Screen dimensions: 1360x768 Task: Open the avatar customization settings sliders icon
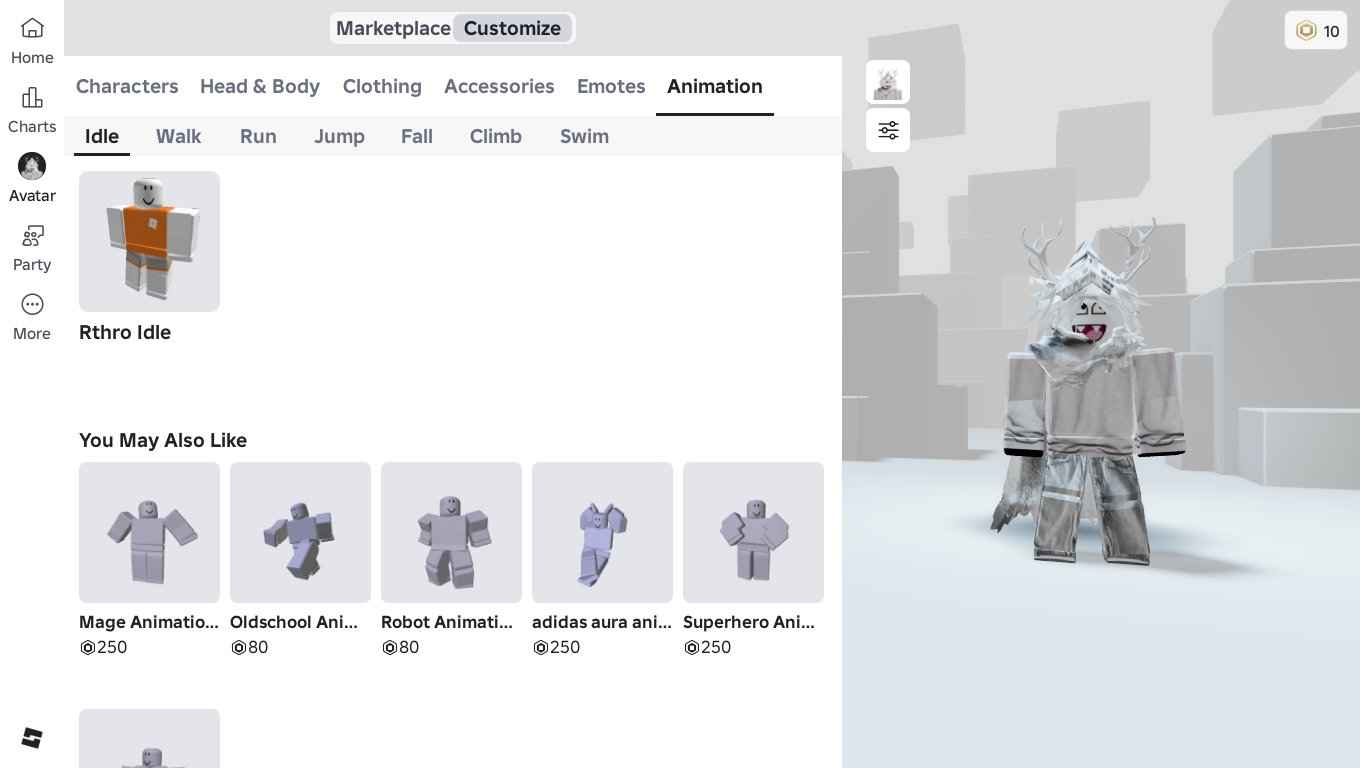(888, 130)
